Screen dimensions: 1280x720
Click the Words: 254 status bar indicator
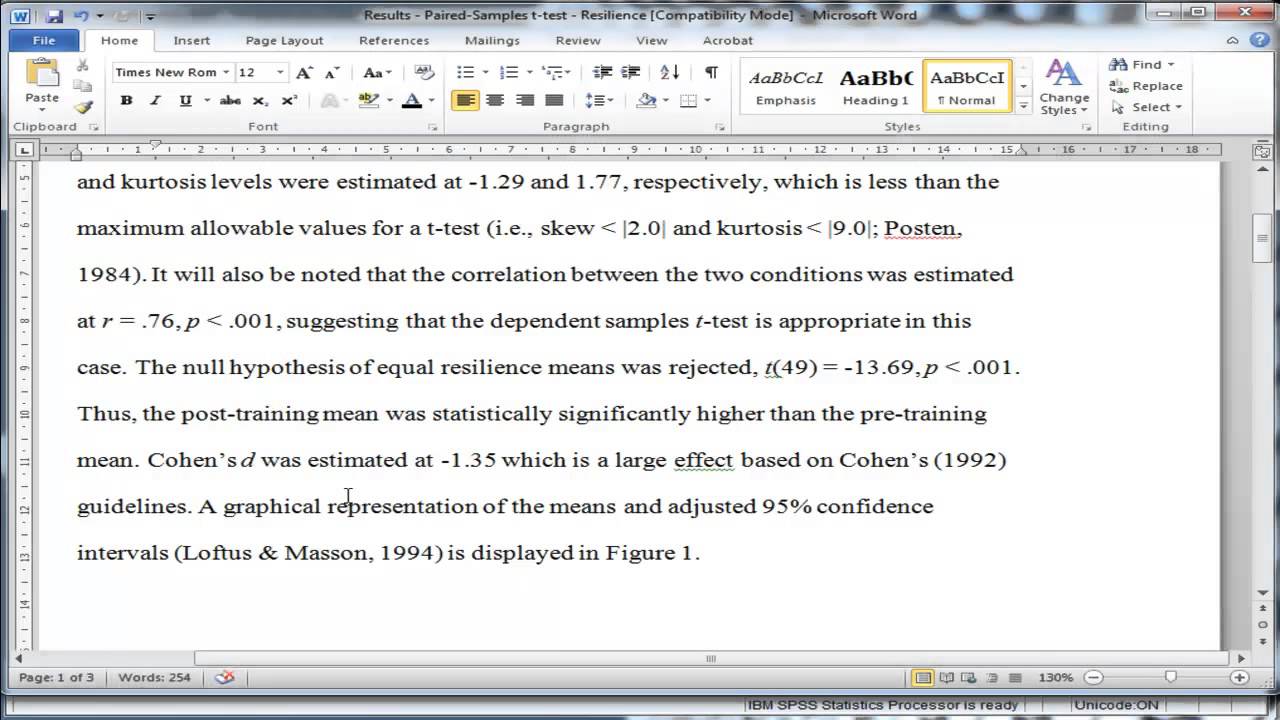(x=154, y=677)
